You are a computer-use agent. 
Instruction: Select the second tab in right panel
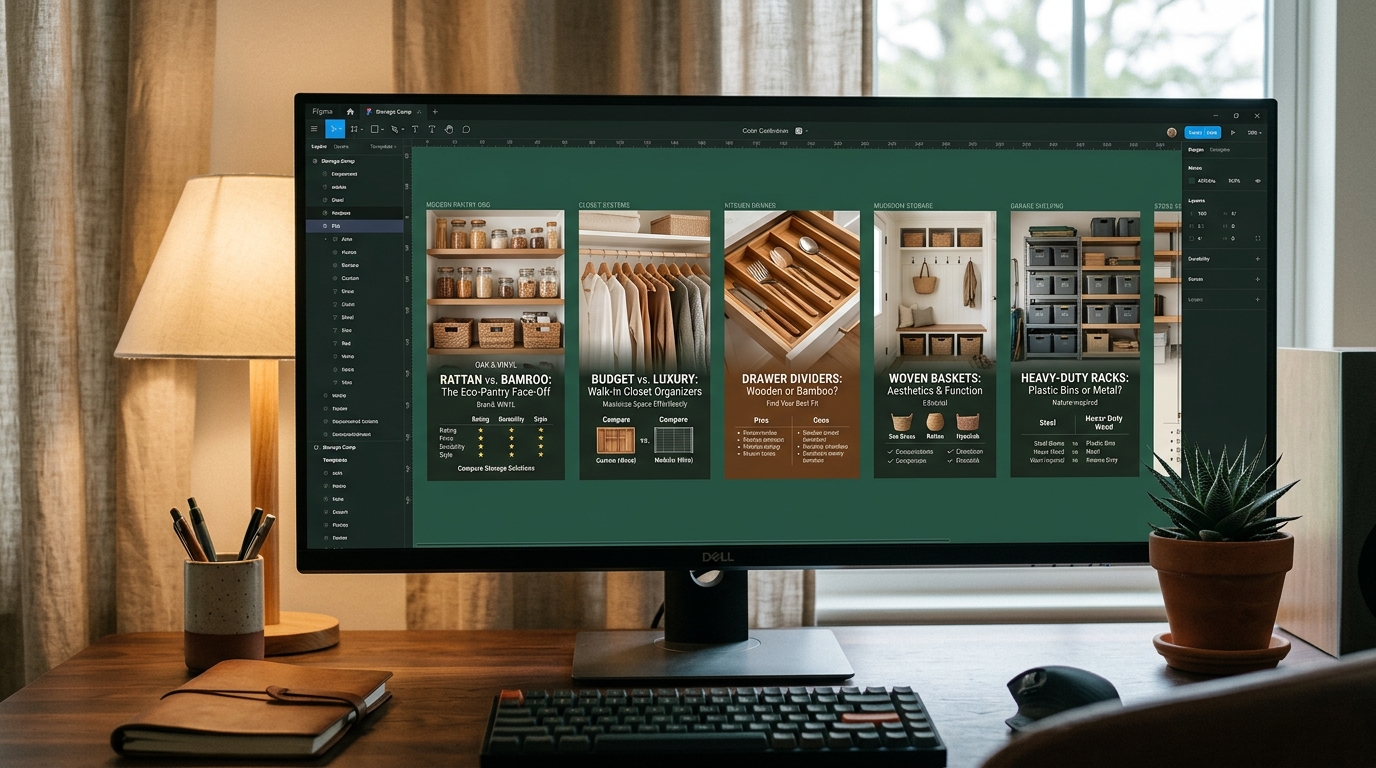1219,150
